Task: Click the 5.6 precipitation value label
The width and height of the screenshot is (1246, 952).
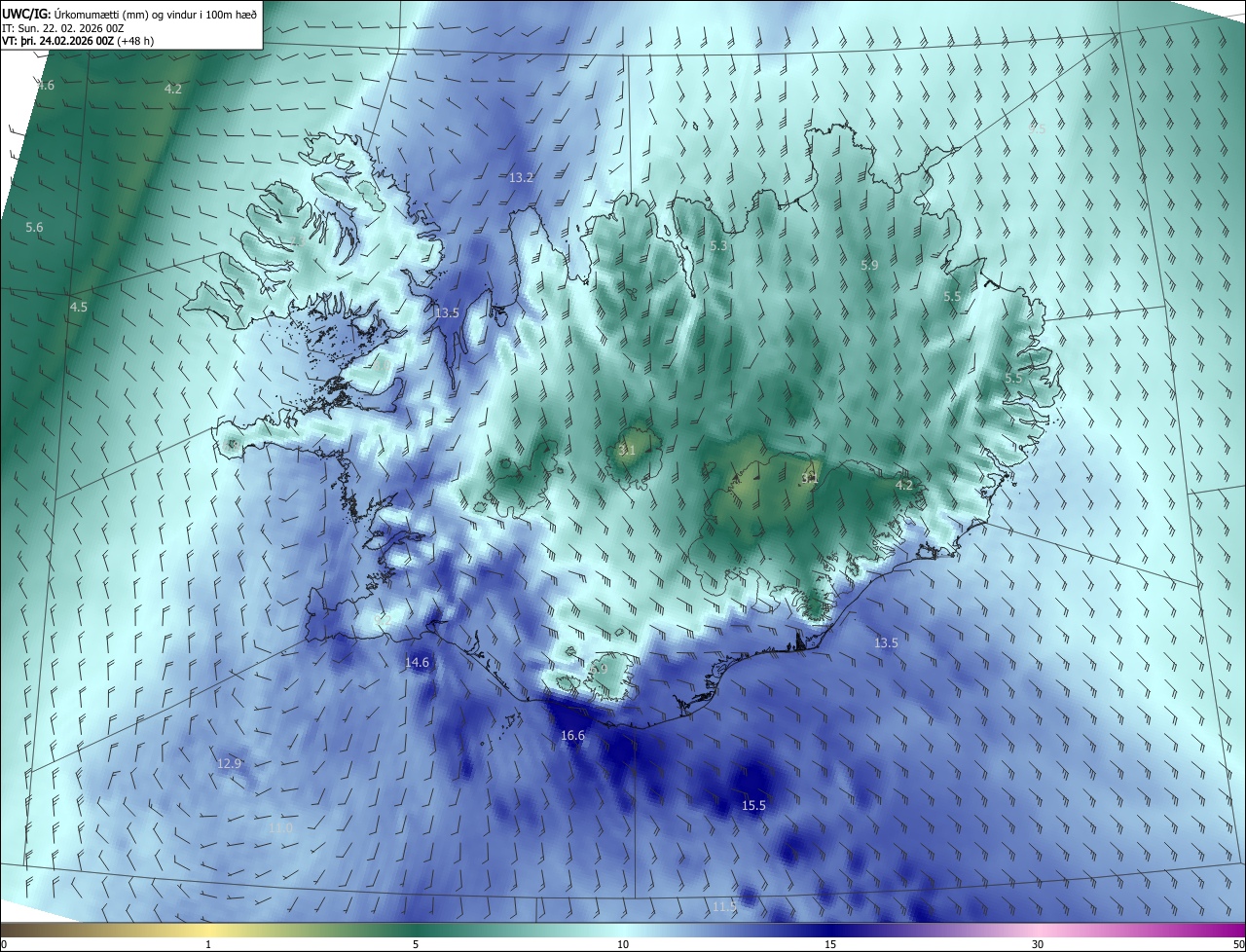Action: click(34, 227)
